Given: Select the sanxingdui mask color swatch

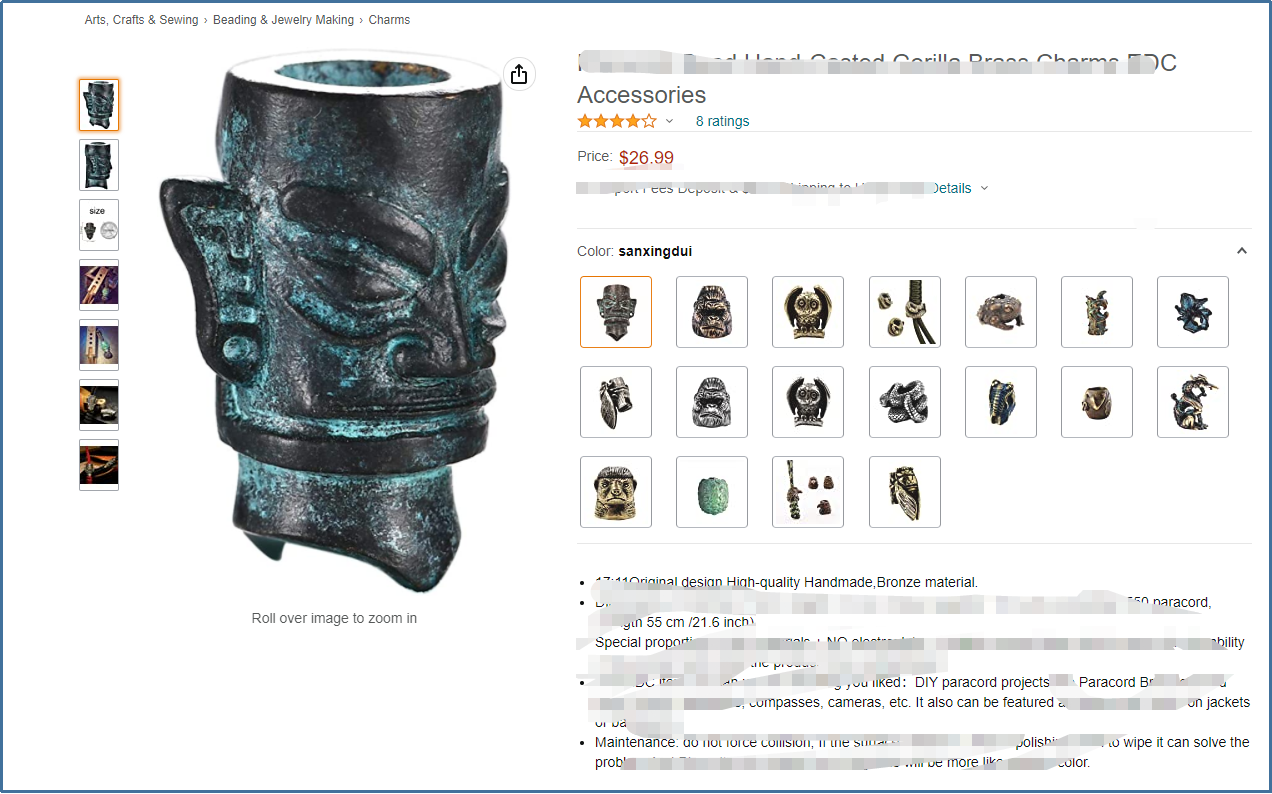Looking at the screenshot, I should [x=616, y=312].
